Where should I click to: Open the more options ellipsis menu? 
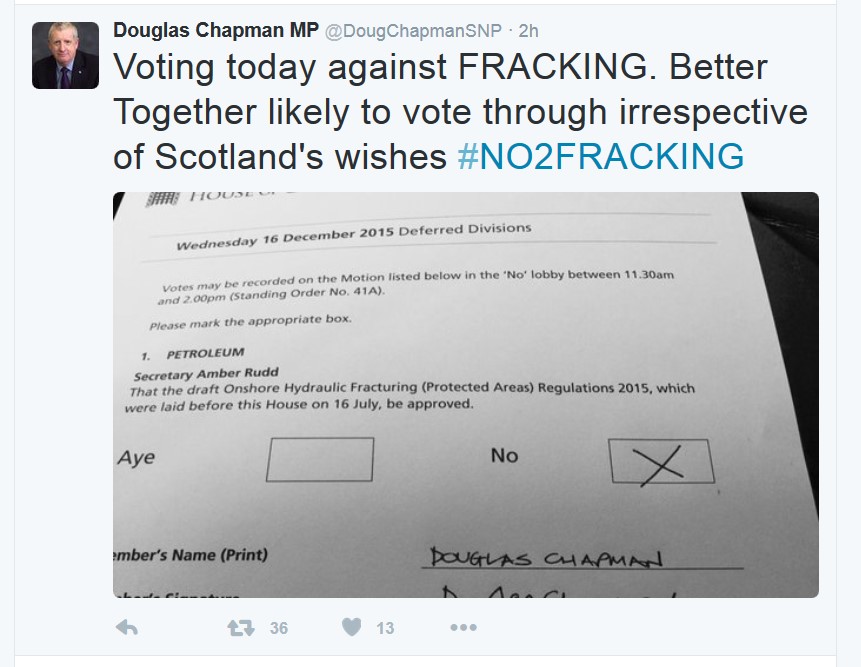point(463,628)
